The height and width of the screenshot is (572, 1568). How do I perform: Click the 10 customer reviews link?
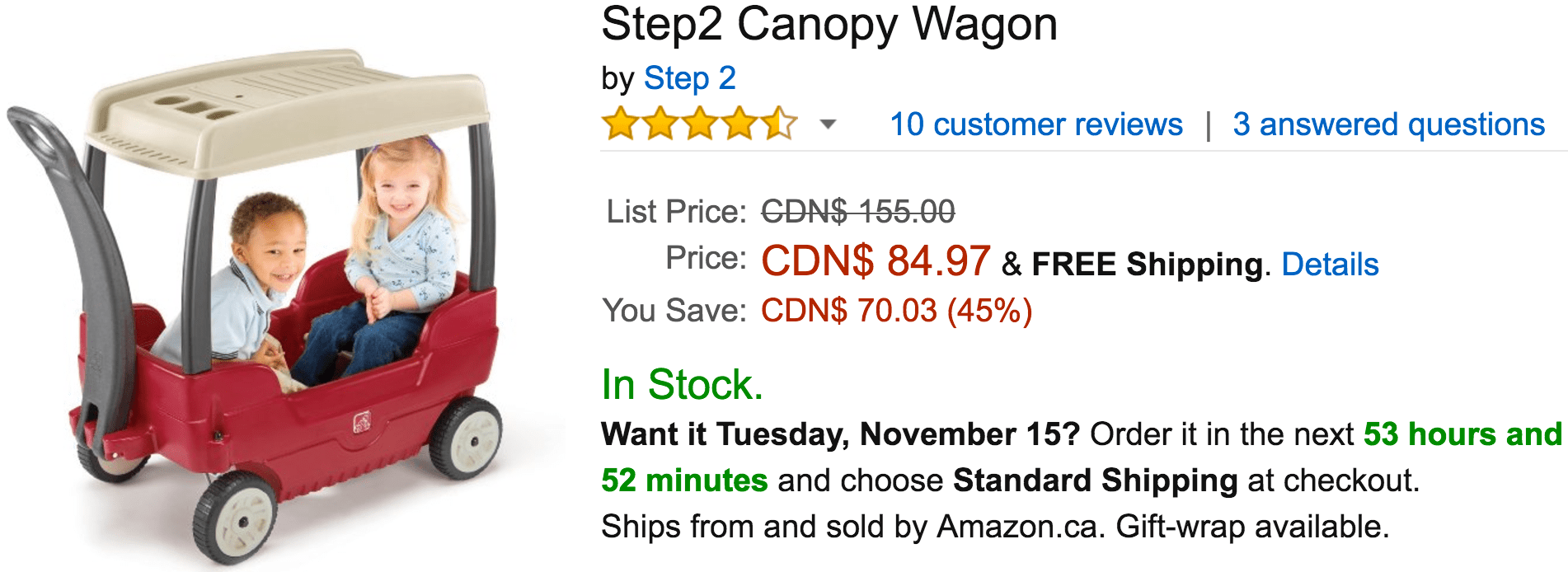pos(1036,124)
